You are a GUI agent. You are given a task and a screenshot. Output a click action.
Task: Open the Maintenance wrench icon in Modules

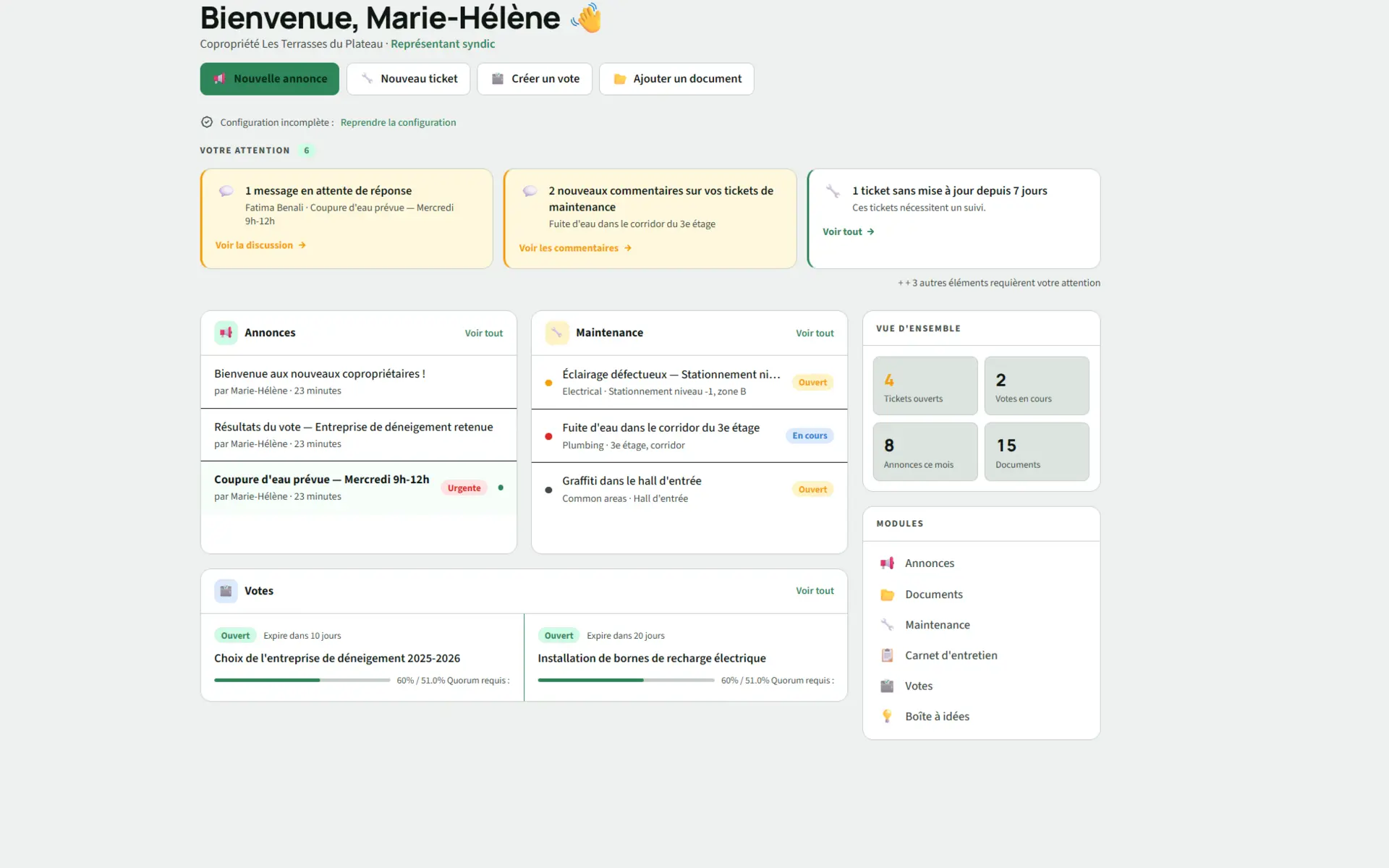[x=887, y=624]
